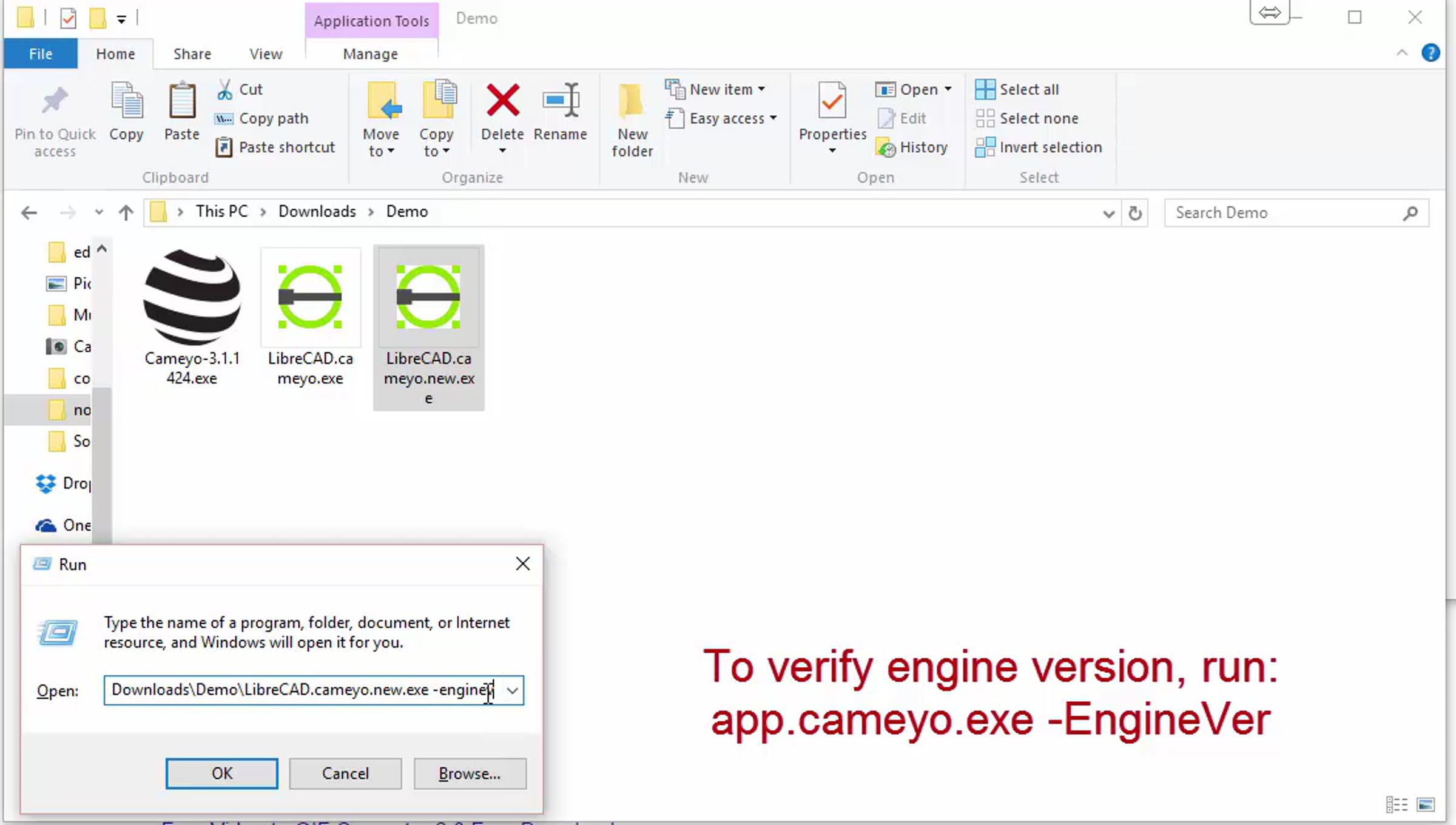This screenshot has width=1456, height=825.
Task: Switch to details view icon
Action: (1397, 804)
